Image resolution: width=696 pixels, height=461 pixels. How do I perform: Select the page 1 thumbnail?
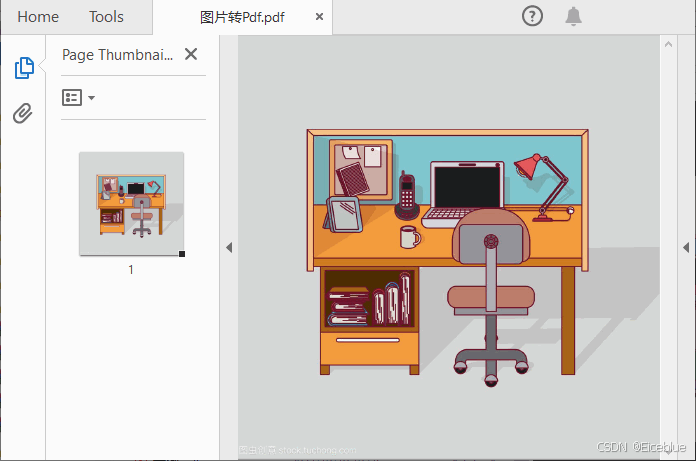click(131, 203)
